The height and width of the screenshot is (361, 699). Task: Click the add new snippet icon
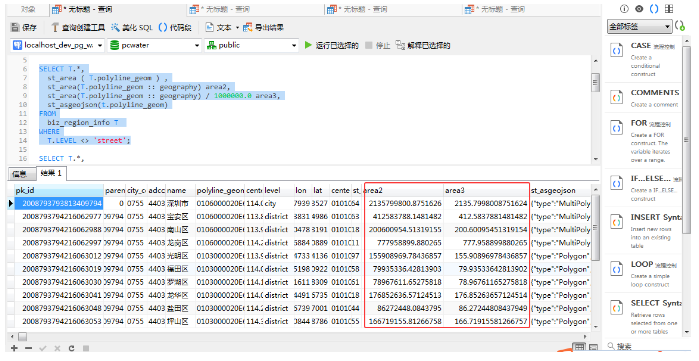pyautogui.click(x=680, y=26)
